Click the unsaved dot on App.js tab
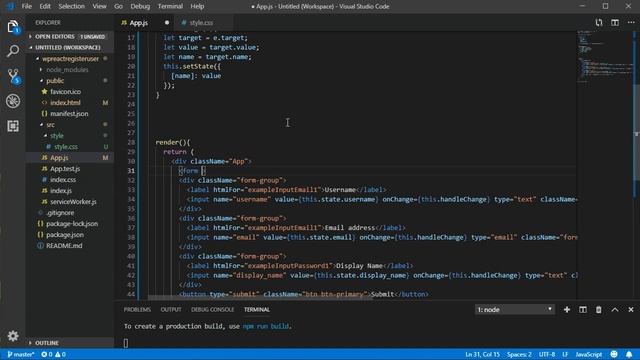Image resolution: width=640 pixels, height=360 pixels. (167, 23)
